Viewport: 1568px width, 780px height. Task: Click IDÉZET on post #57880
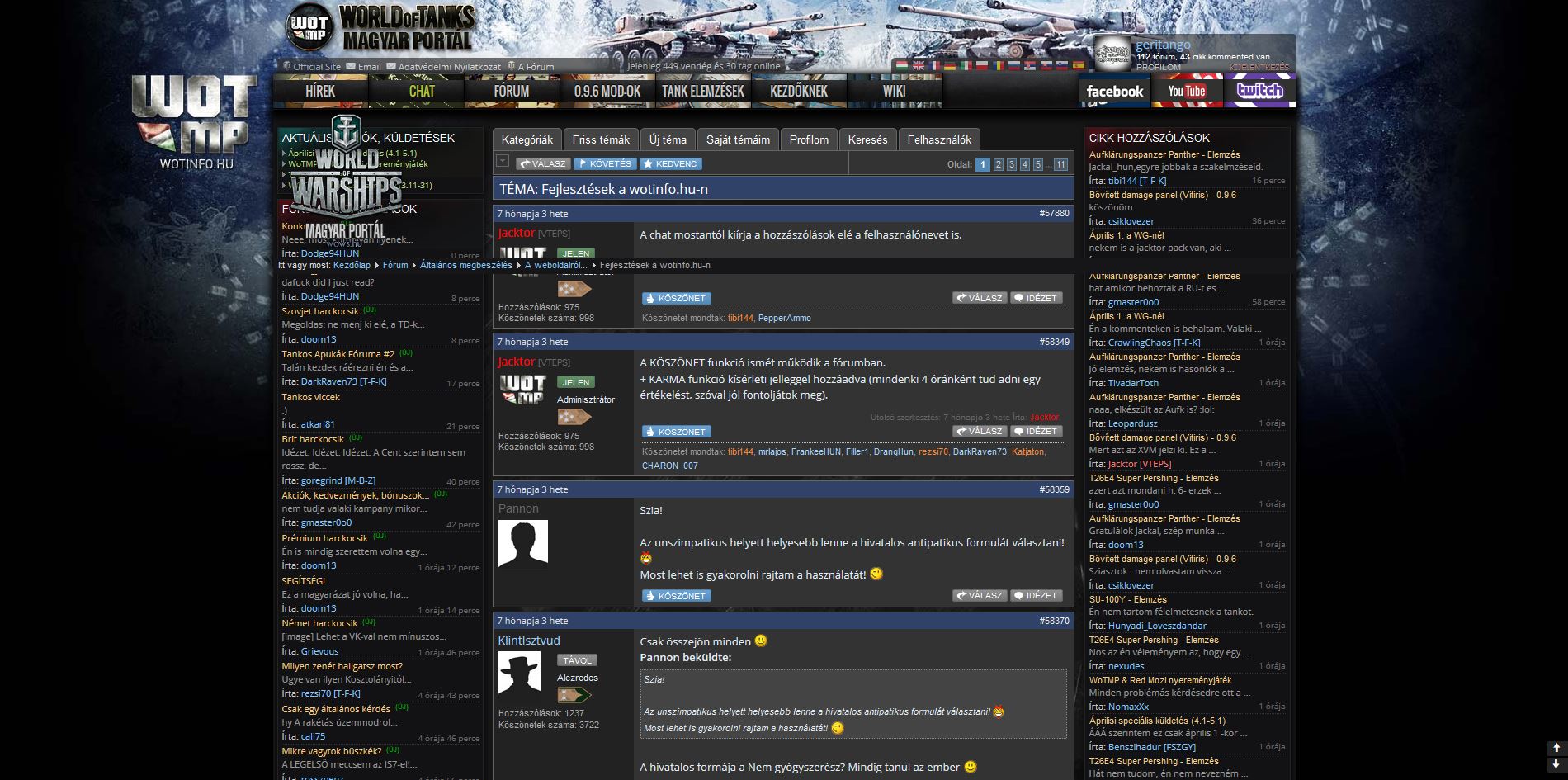point(1036,298)
